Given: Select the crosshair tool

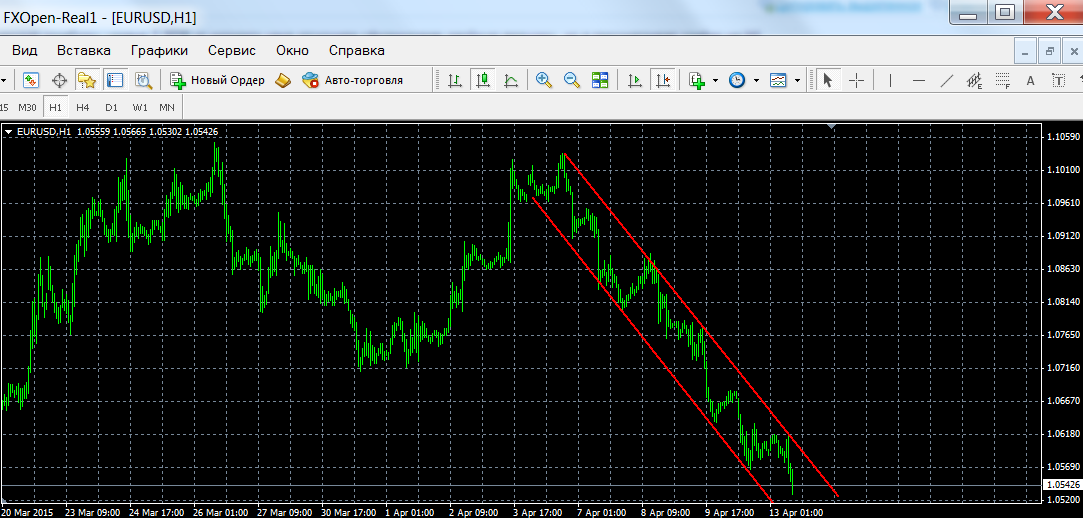Looking at the screenshot, I should coord(856,80).
